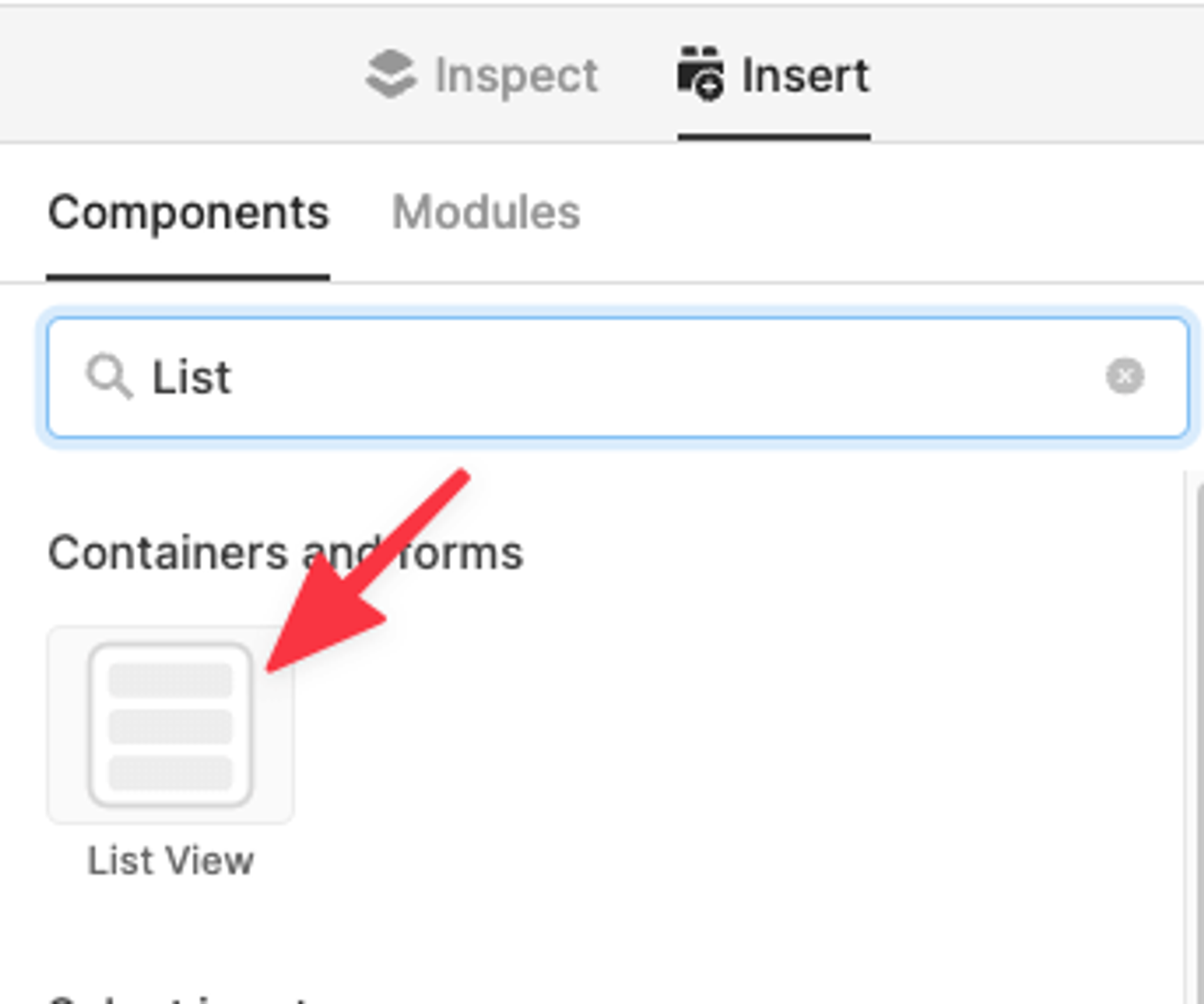Open the Insert tab label
1204x1004 pixels.
click(805, 75)
